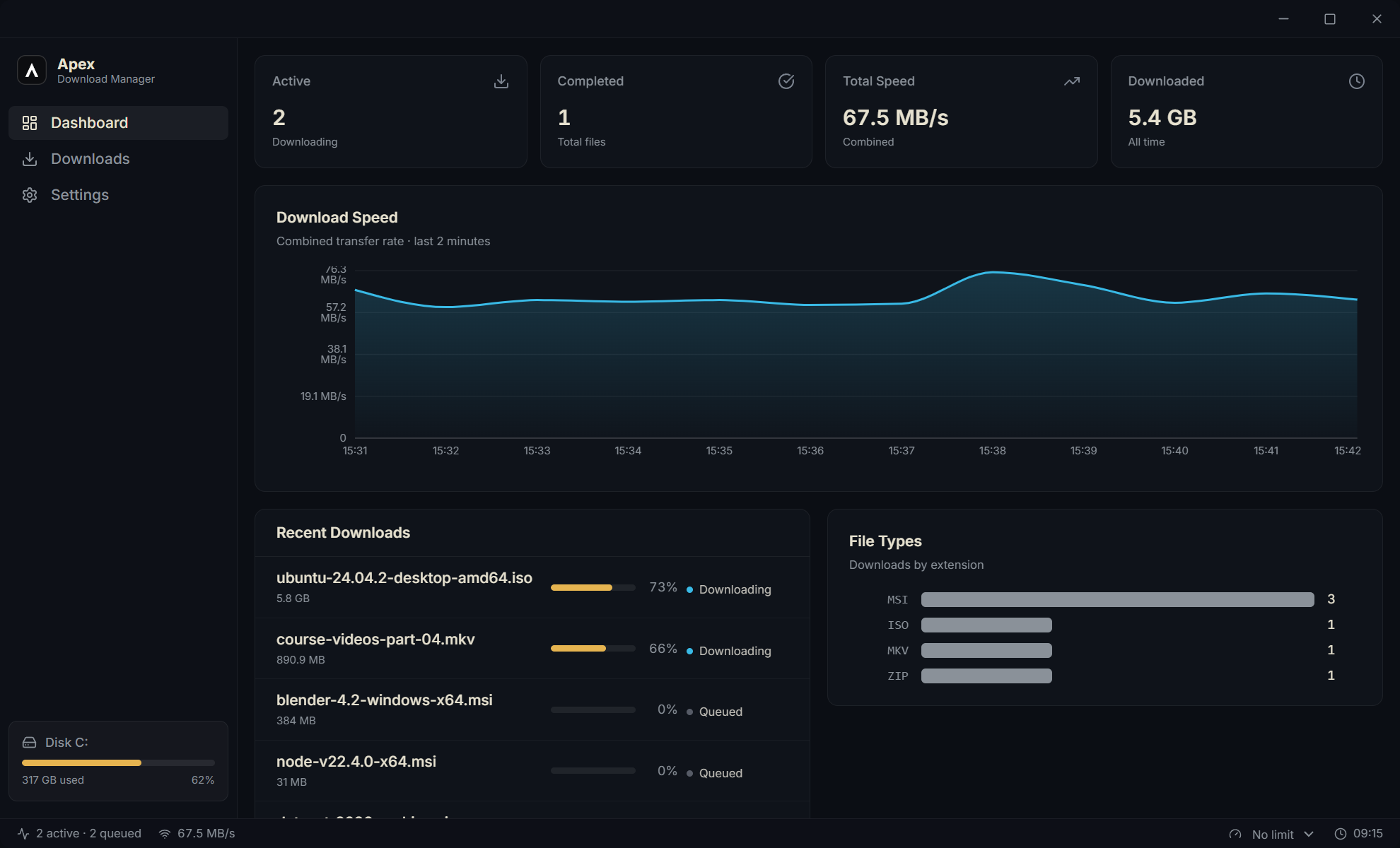Click the speed limit gauge icon
The height and width of the screenshot is (848, 1400).
point(1235,835)
